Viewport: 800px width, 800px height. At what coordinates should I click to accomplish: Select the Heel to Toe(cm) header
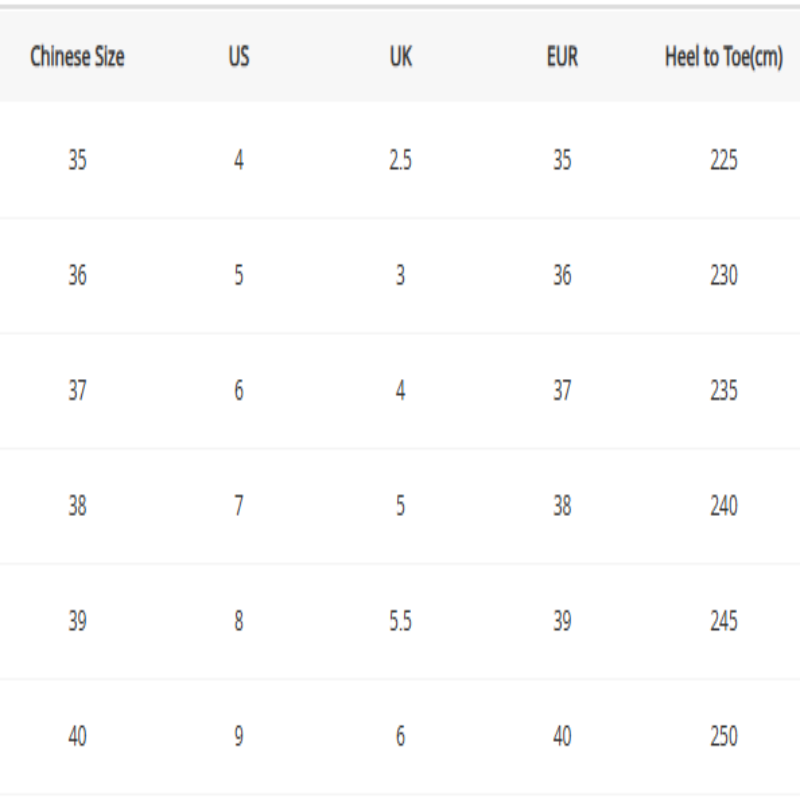point(723,57)
